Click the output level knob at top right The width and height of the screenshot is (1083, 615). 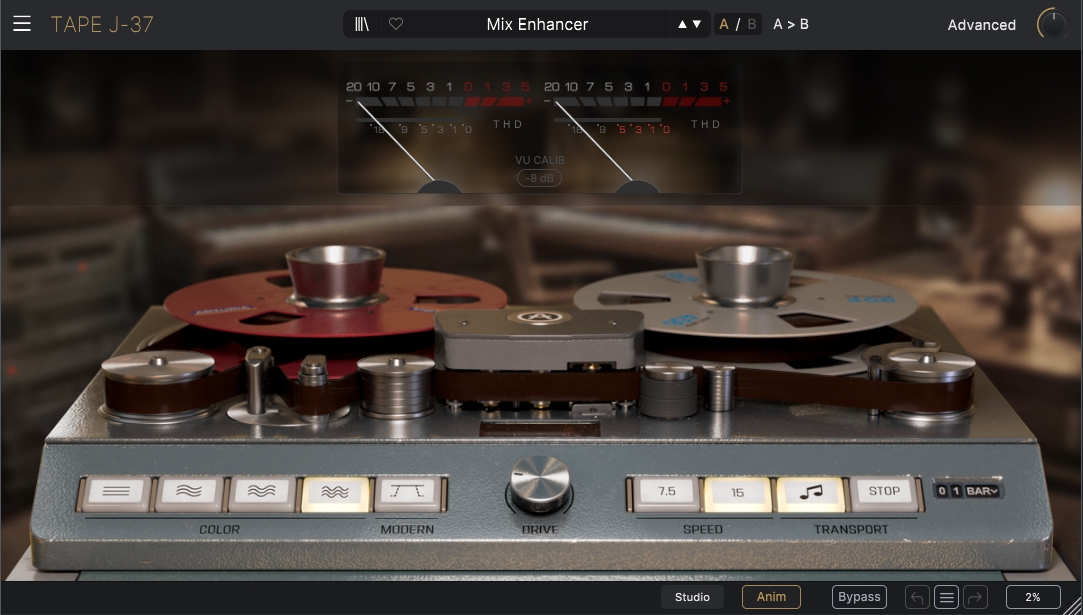pos(1053,24)
